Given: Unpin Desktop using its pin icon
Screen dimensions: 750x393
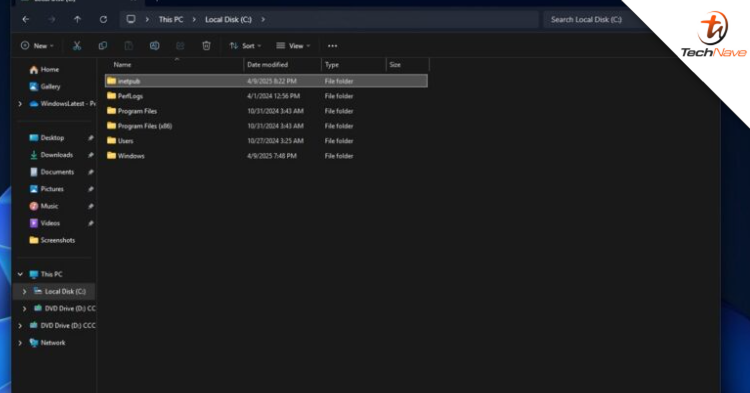Looking at the screenshot, I should pyautogui.click(x=90, y=138).
